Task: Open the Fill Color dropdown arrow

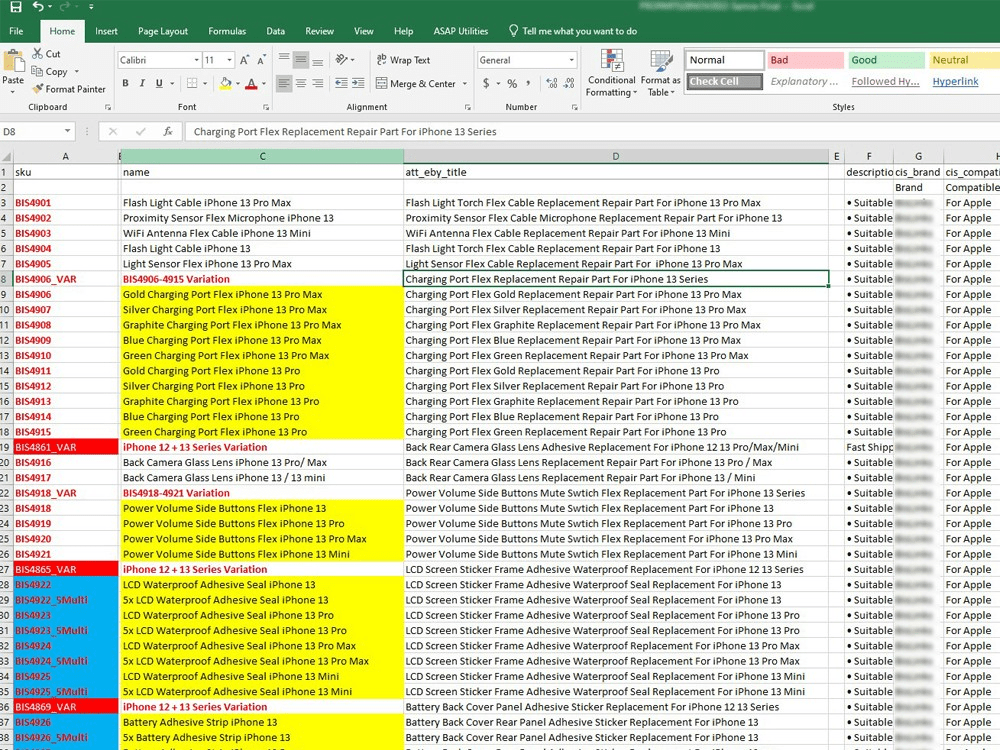Action: [238, 83]
